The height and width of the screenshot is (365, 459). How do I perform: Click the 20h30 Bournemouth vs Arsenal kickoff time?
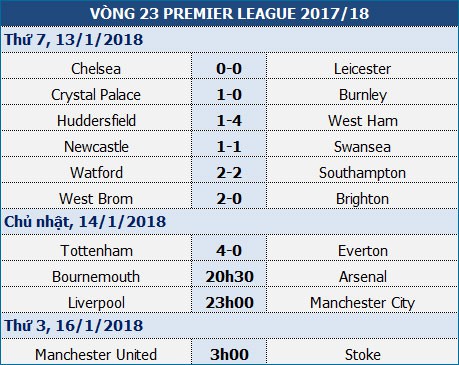(x=229, y=277)
